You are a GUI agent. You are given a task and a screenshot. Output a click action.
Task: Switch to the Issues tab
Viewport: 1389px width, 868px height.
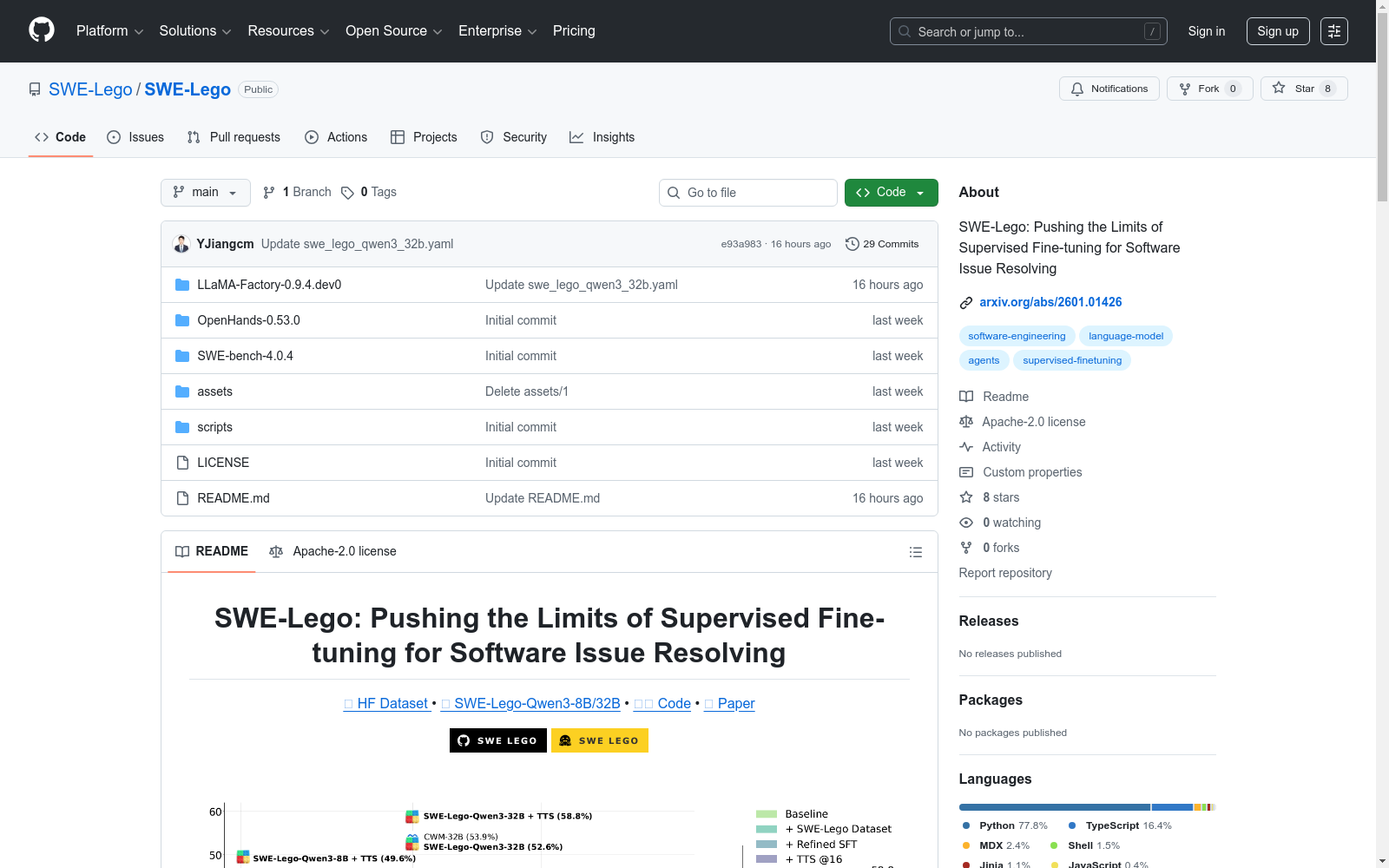135,137
